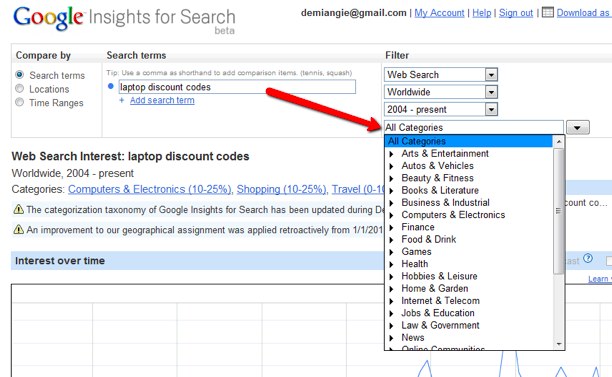Image resolution: width=612 pixels, height=377 pixels.
Task: Select the Search terms radio button
Action: click(x=20, y=75)
